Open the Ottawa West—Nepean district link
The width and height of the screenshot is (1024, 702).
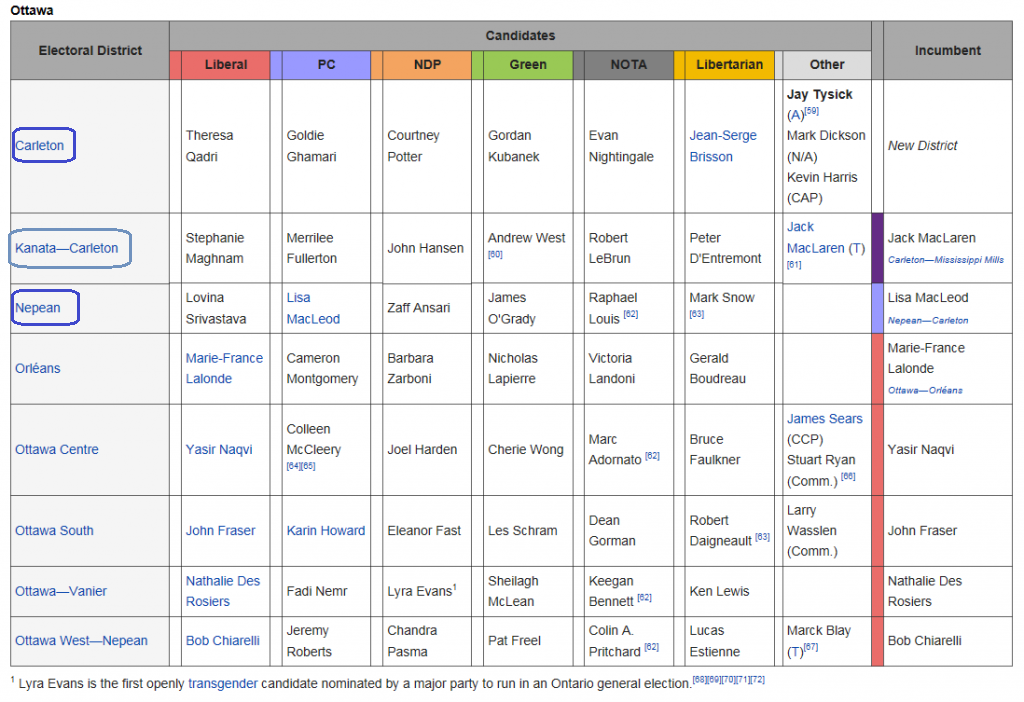pos(81,641)
